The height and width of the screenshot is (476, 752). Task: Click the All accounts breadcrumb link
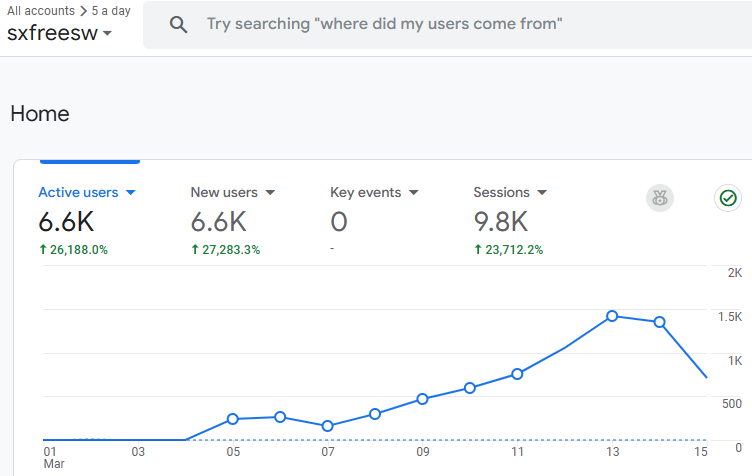click(41, 11)
